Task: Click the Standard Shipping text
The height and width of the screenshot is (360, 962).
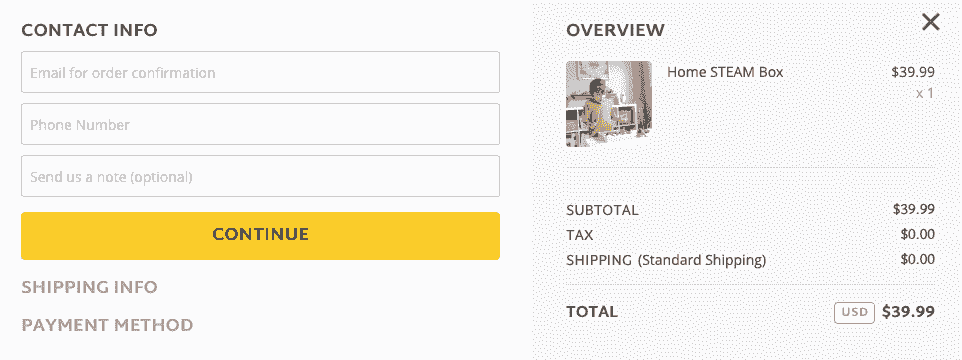Action: [702, 260]
